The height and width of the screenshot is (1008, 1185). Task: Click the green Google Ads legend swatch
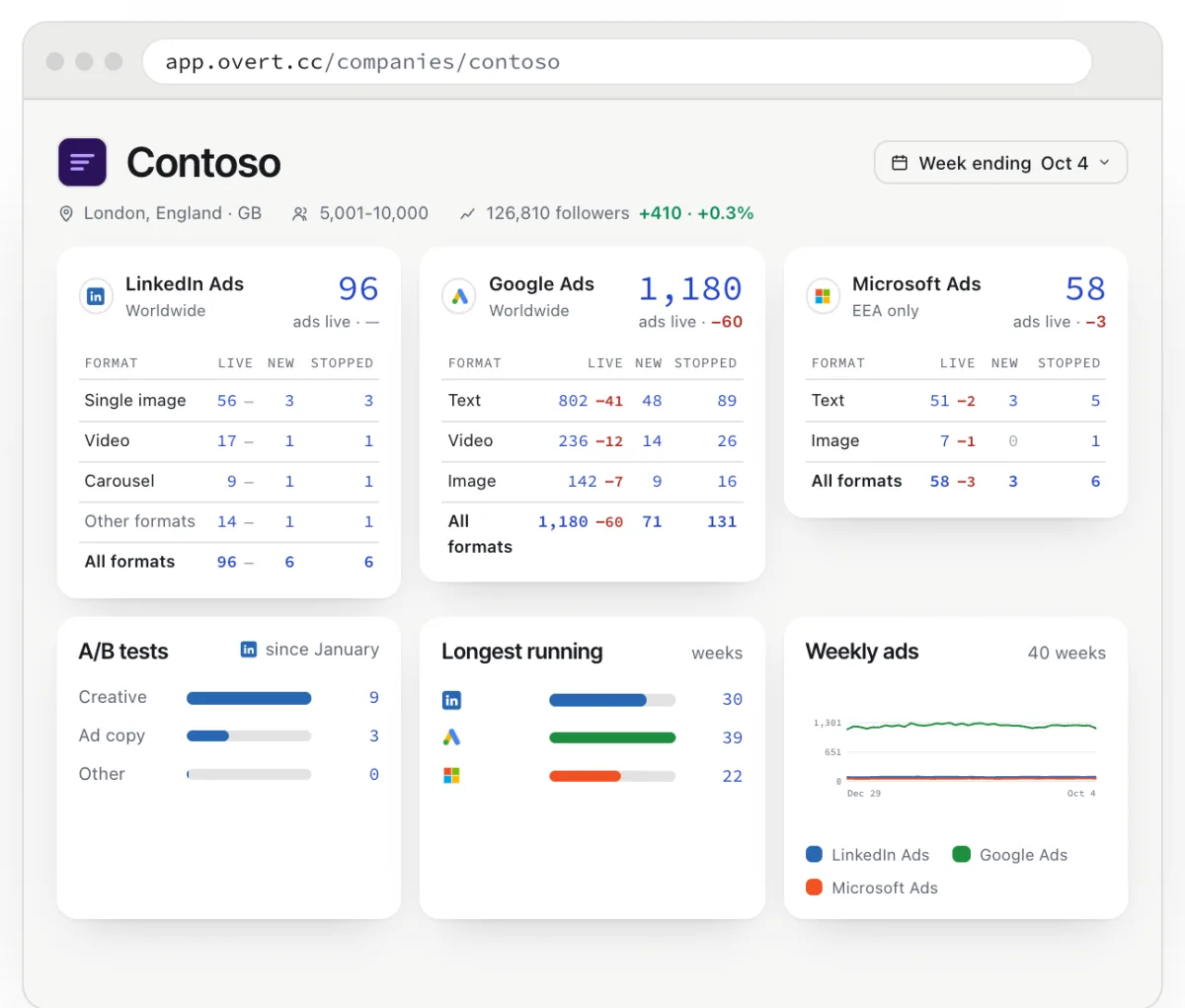point(962,855)
